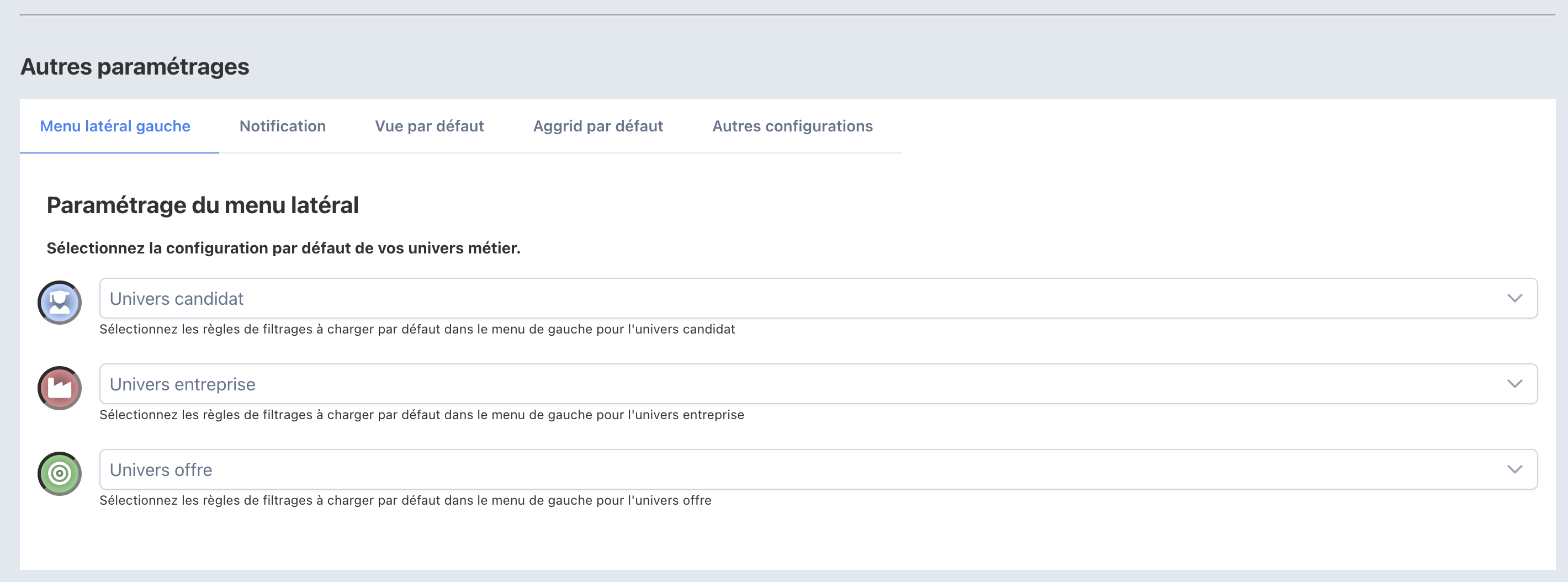The width and height of the screenshot is (1568, 582).
Task: Expand chevron of Univers candidat field
Action: pos(1514,298)
